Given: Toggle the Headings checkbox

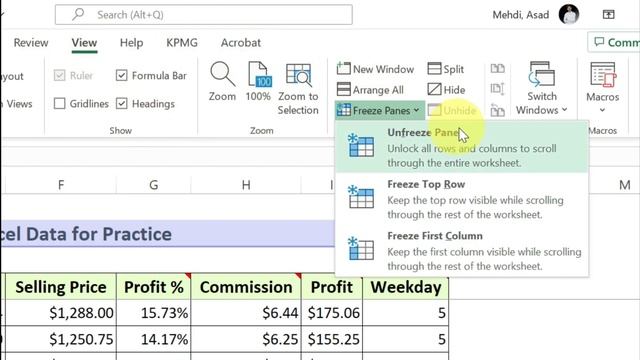Looking at the screenshot, I should coord(122,103).
